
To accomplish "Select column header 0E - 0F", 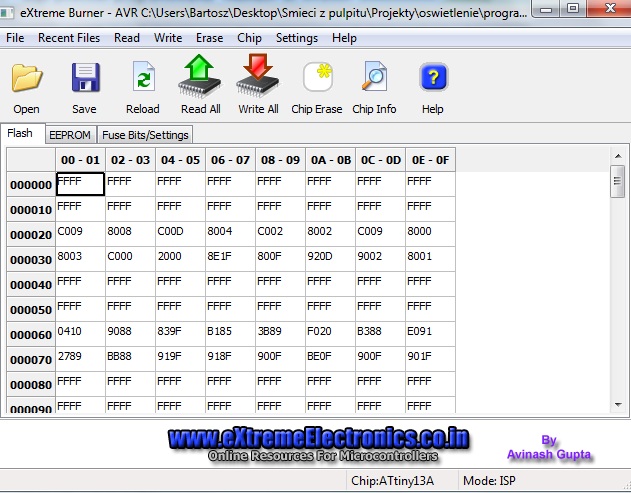I will click(x=430, y=160).
